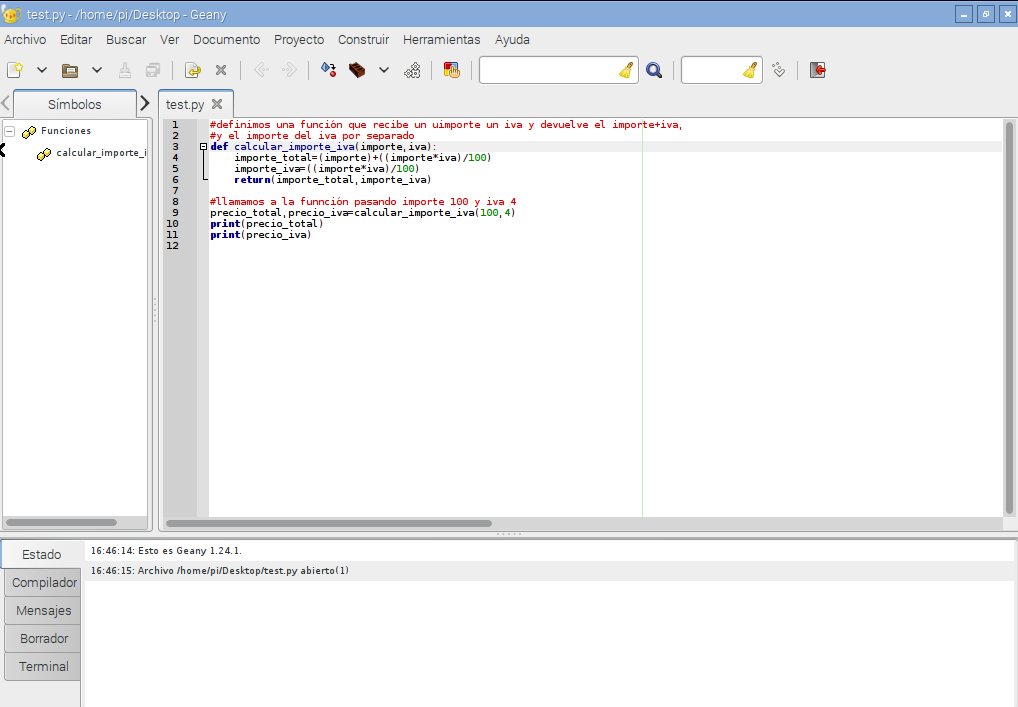Collapse the def block fold marker
Image resolution: width=1018 pixels, height=707 pixels.
click(x=203, y=147)
